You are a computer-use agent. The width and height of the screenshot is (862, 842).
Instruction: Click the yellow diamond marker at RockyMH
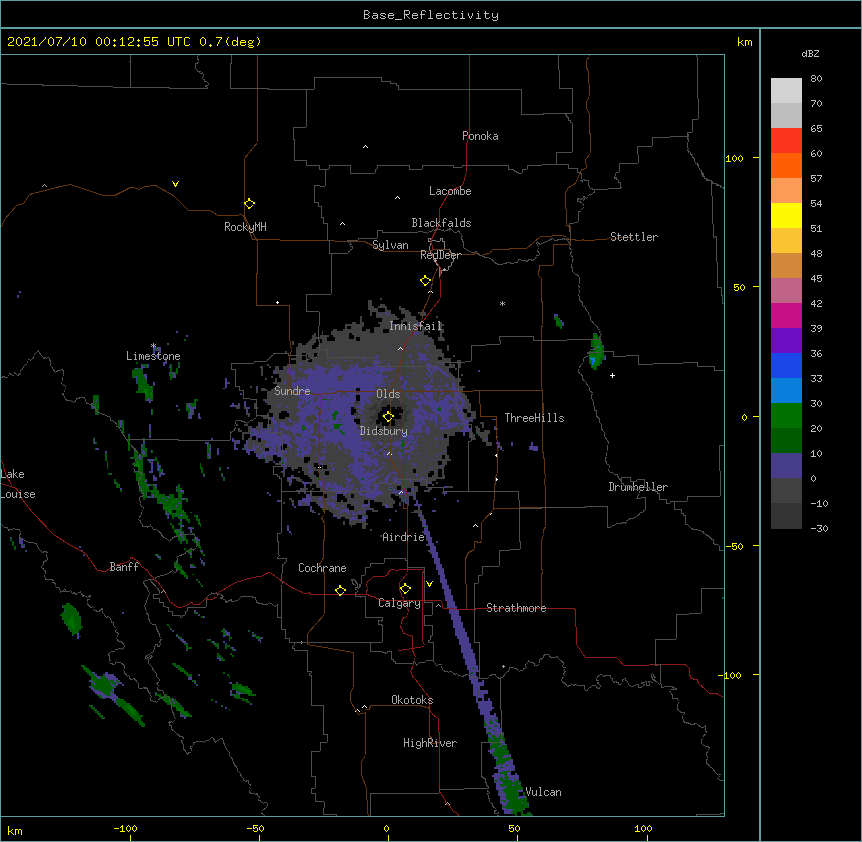pos(250,204)
